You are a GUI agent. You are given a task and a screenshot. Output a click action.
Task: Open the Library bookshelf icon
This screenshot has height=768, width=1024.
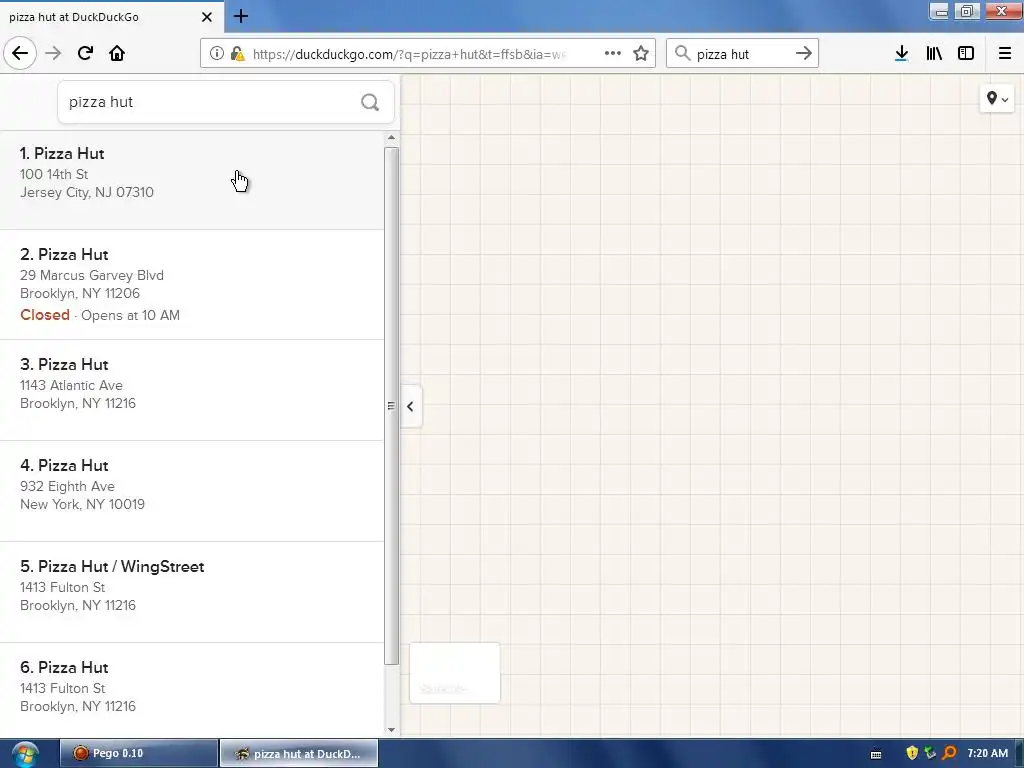pos(934,53)
